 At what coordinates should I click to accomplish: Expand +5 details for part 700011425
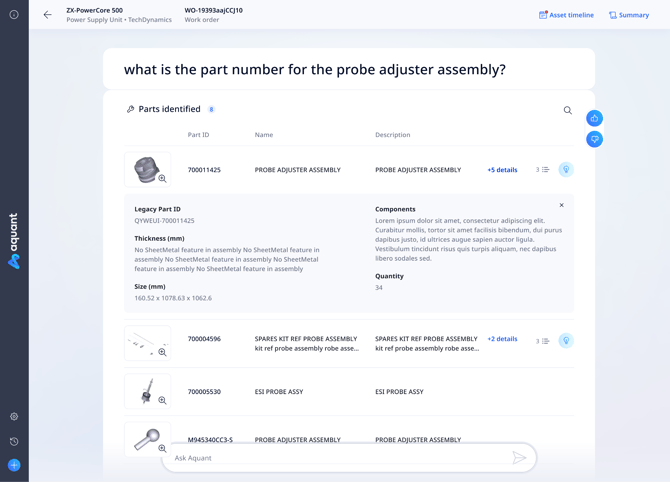coord(502,170)
